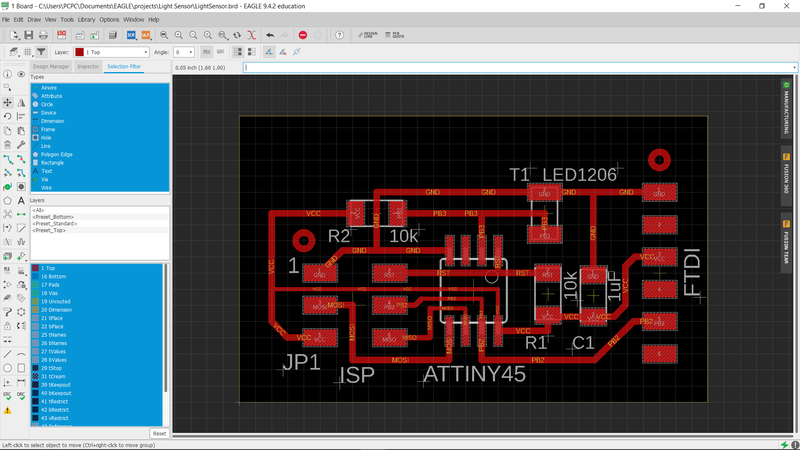Click the Undo arrow icon

click(270, 35)
